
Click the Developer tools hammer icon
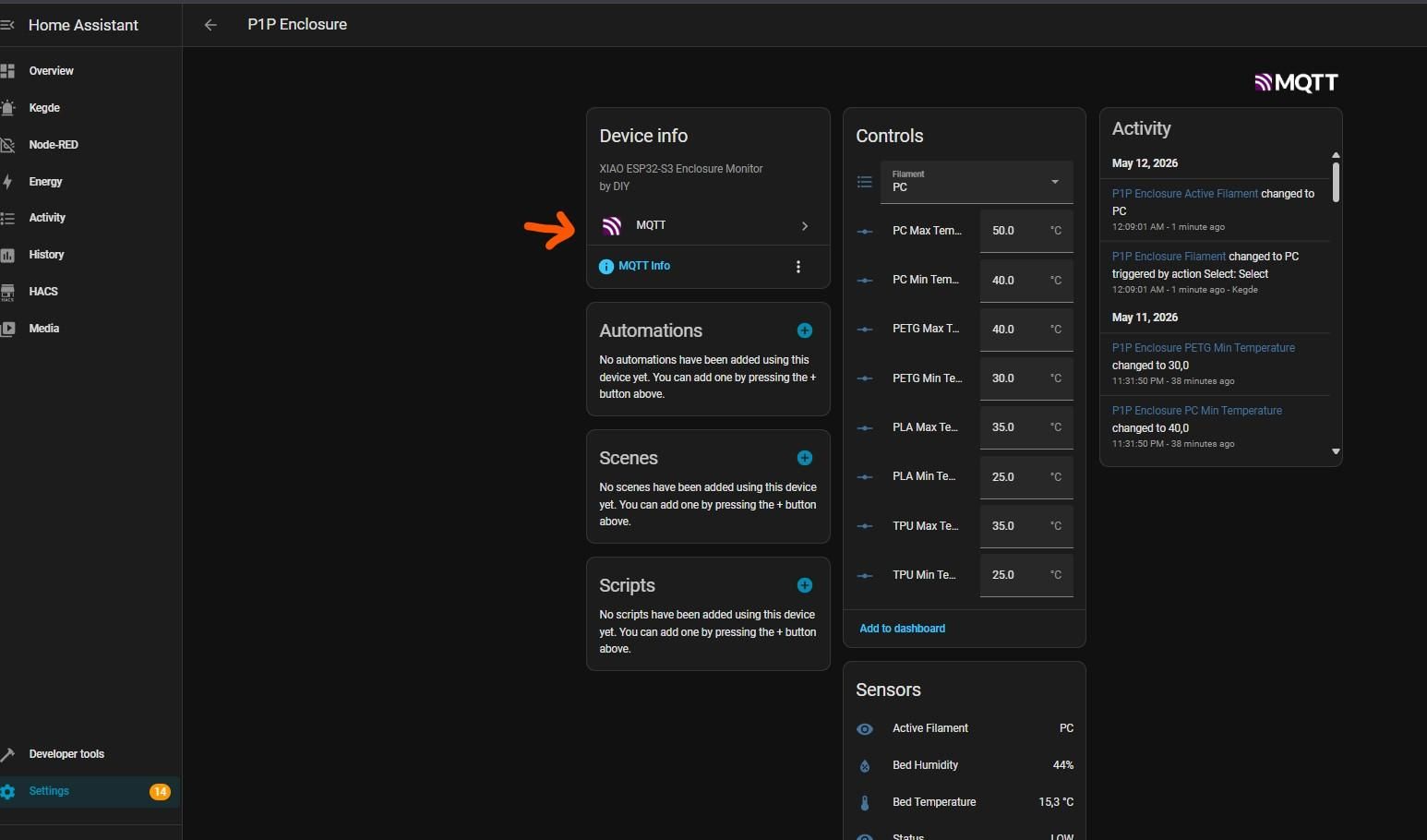(x=7, y=754)
